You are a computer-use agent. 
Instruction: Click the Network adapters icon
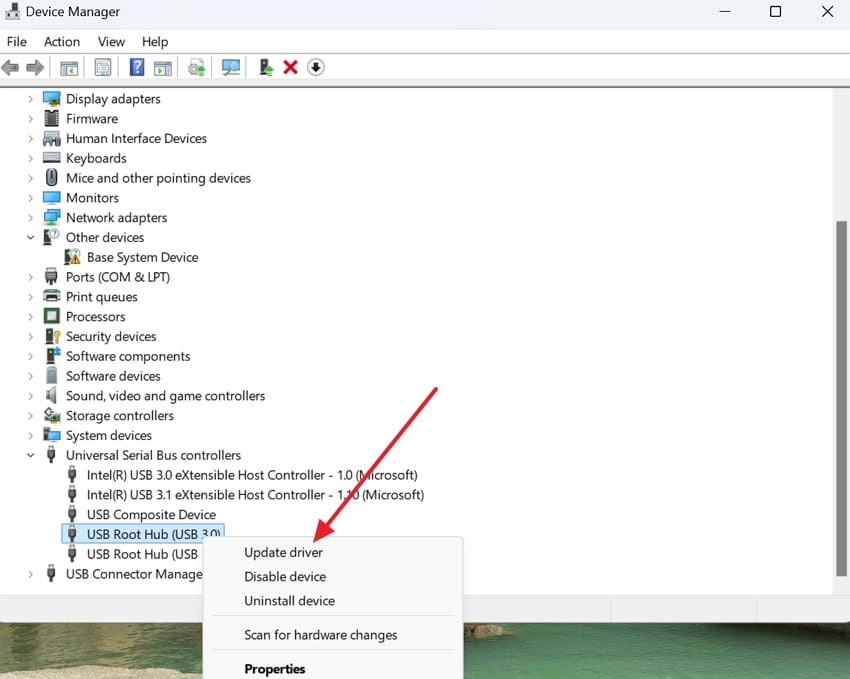(51, 217)
